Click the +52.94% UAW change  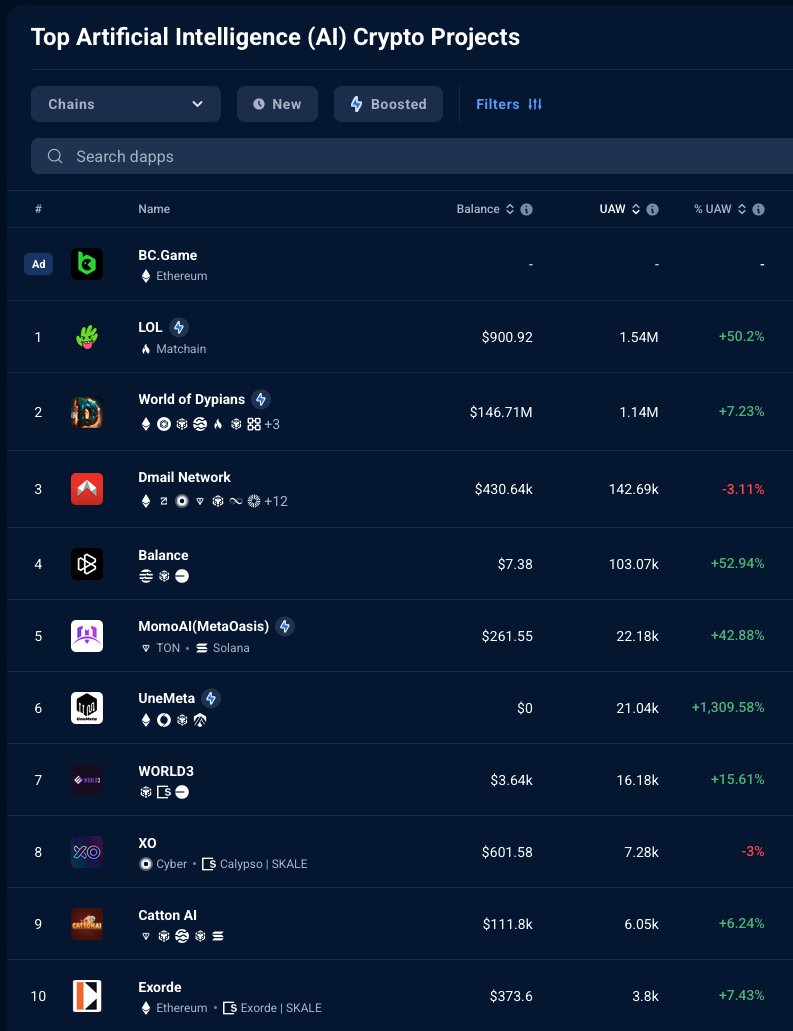click(x=738, y=563)
